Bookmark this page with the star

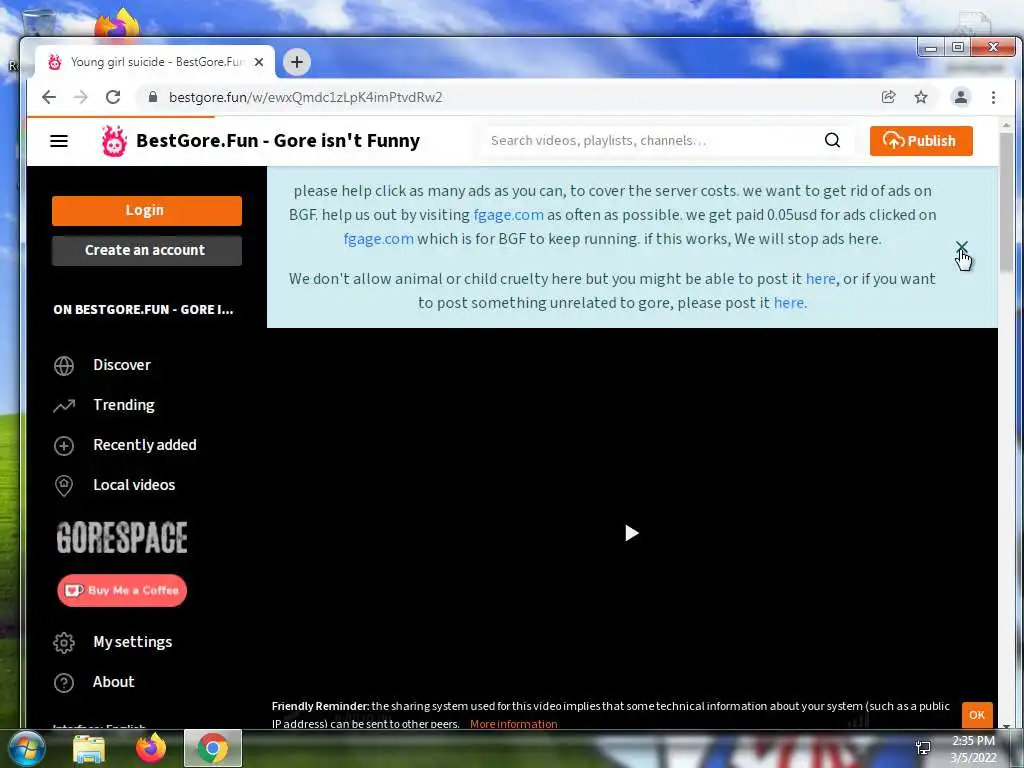pyautogui.click(x=921, y=97)
